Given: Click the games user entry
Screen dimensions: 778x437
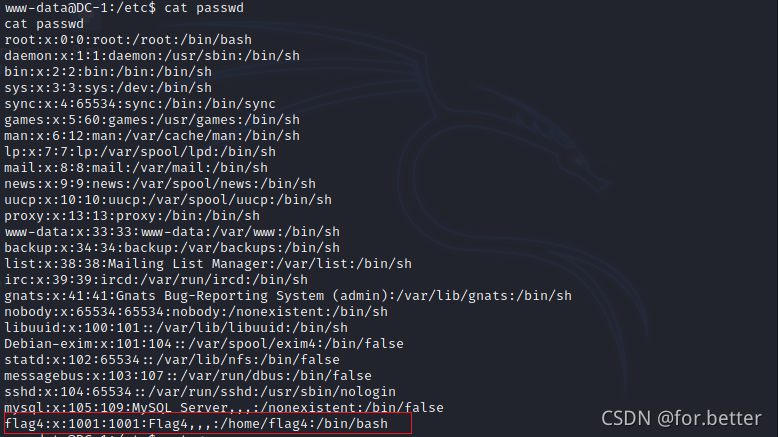Looking at the screenshot, I should (x=152, y=120).
